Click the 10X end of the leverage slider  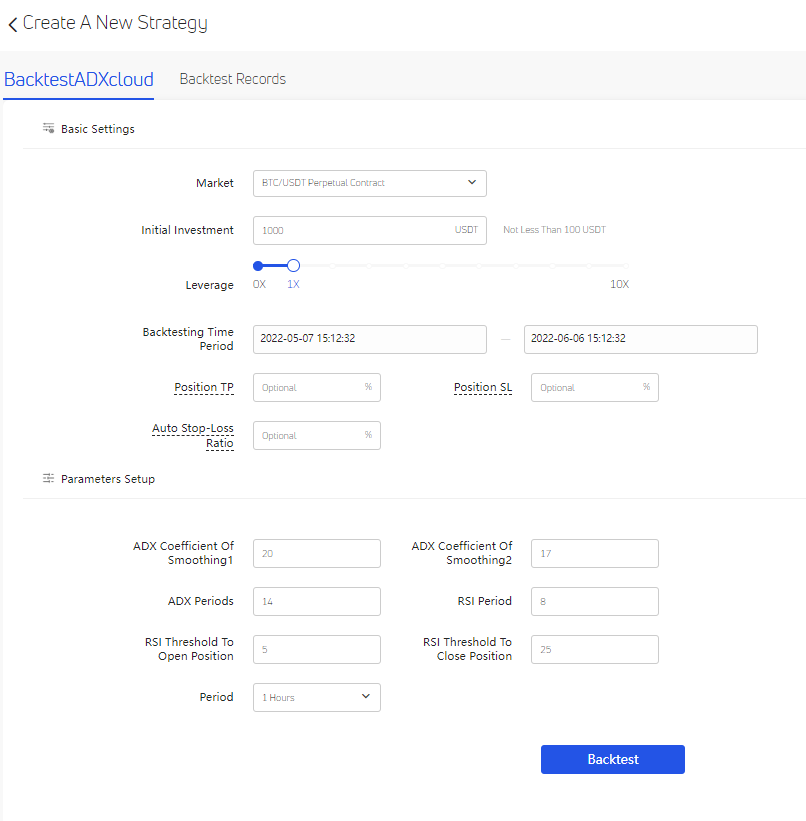coord(620,266)
